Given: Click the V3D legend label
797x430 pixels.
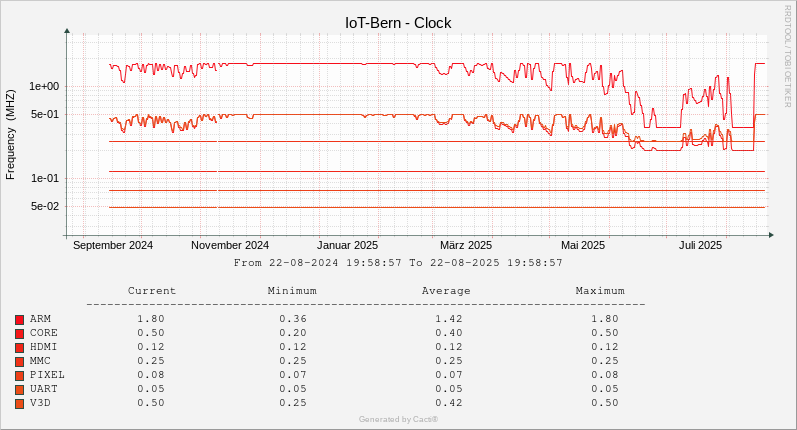Looking at the screenshot, I should pyautogui.click(x=40, y=403).
